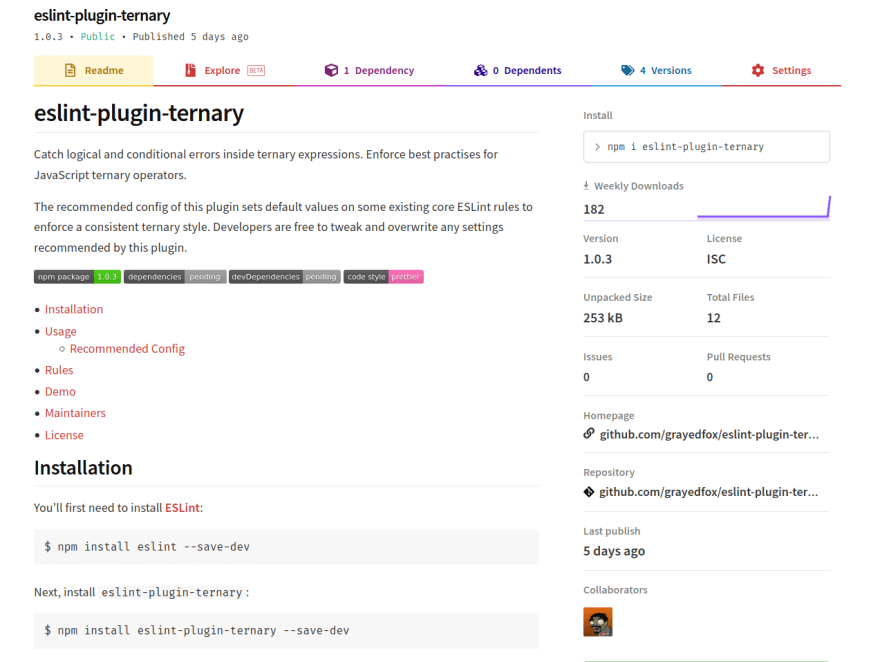Click the Repository git diamond icon
The height and width of the screenshot is (662, 880).
click(589, 492)
